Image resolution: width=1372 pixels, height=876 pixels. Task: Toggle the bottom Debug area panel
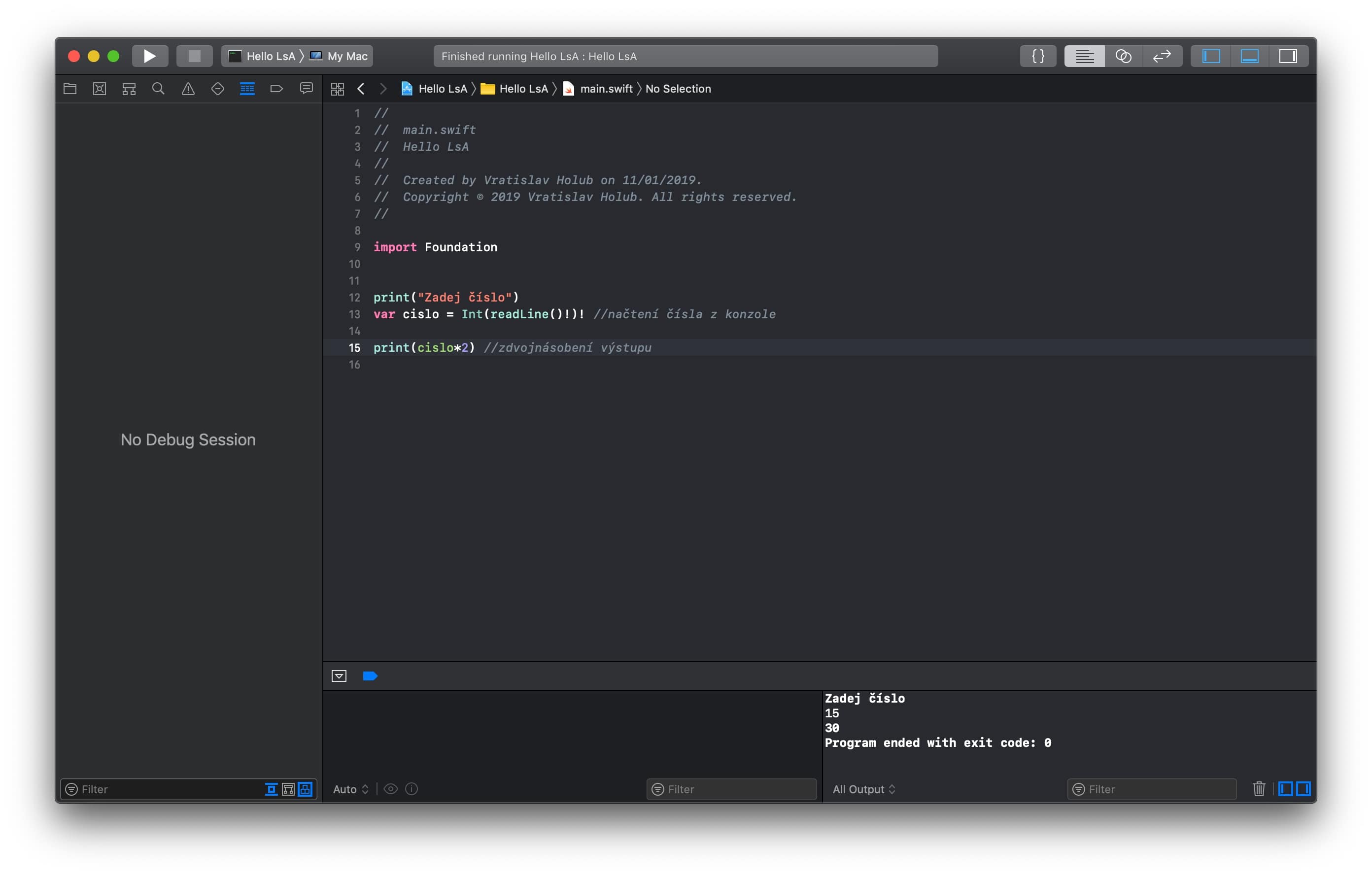[x=1249, y=56]
